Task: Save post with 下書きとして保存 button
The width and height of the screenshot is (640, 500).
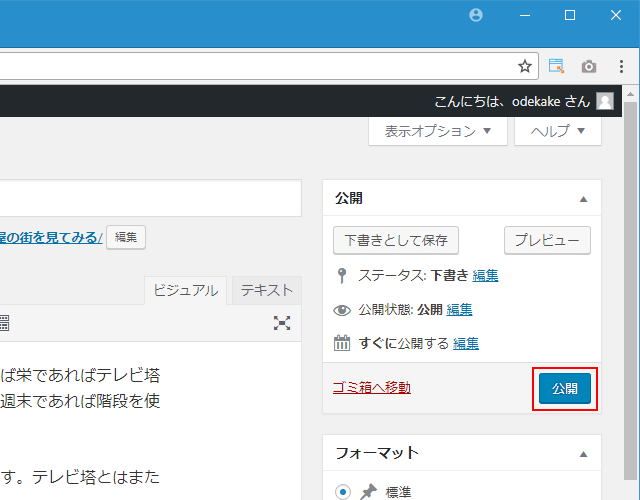Action: pos(396,240)
